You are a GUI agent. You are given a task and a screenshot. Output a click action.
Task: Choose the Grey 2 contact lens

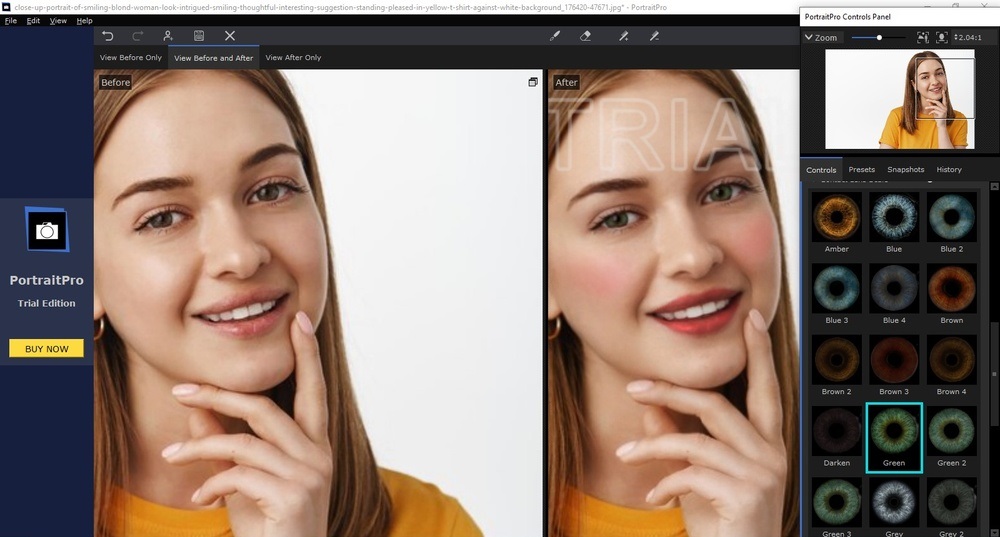(x=952, y=507)
